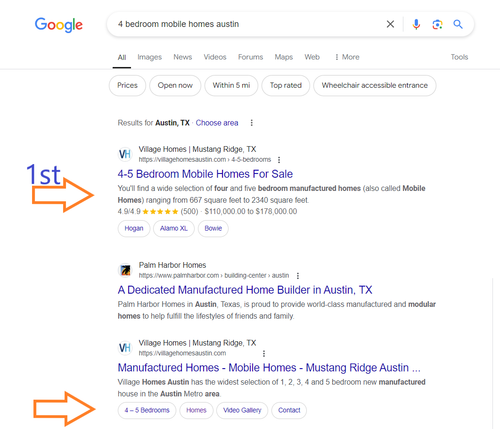Switch to the Images tab
The width and height of the screenshot is (500, 429).
pyautogui.click(x=150, y=57)
